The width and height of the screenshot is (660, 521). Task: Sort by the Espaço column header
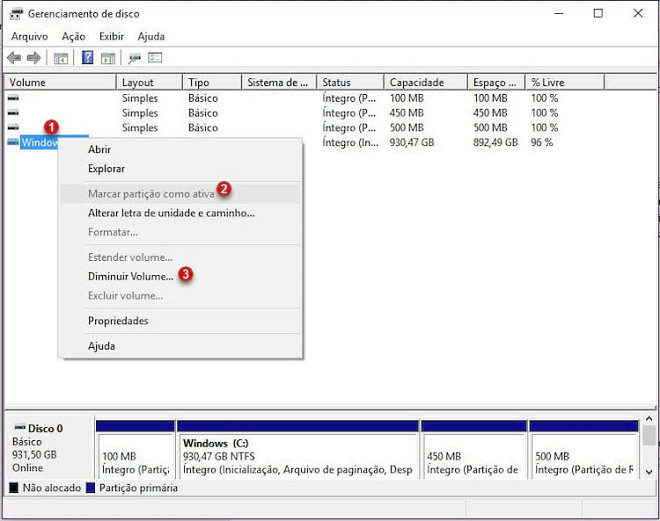[x=497, y=82]
